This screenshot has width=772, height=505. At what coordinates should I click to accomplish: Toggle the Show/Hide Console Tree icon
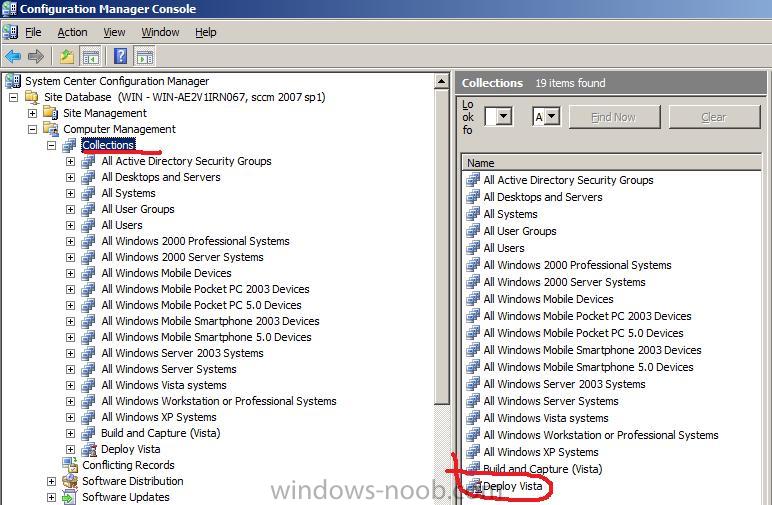[x=91, y=56]
